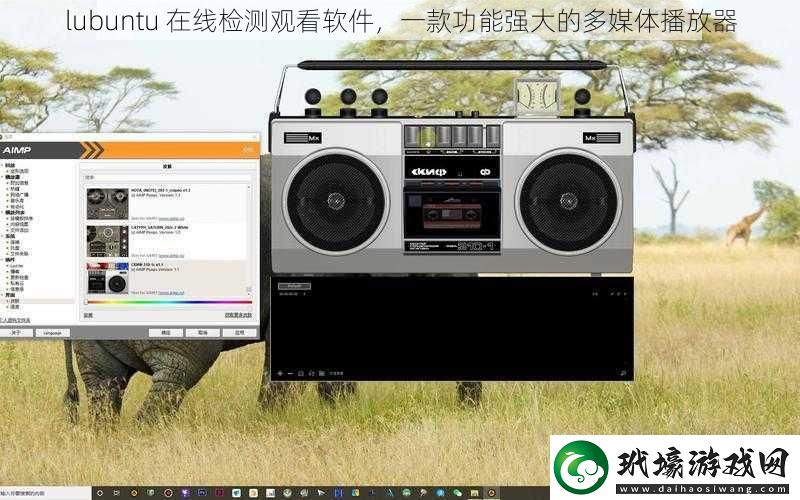Screen dimensions: 800x500
Task: Click the minus remove icon in the black playlist
Action: click(290, 373)
